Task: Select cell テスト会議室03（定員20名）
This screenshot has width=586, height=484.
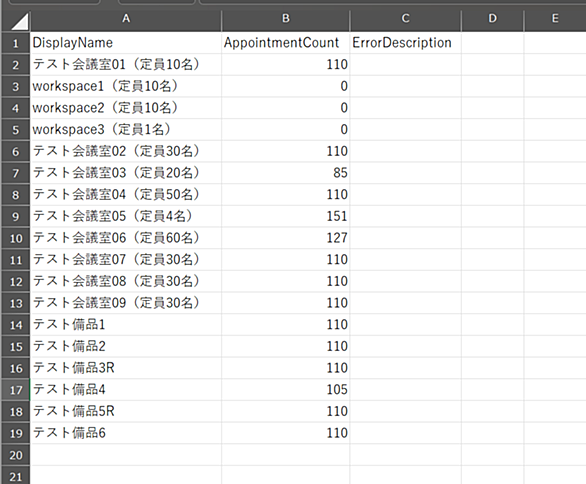Action: pyautogui.click(x=126, y=173)
